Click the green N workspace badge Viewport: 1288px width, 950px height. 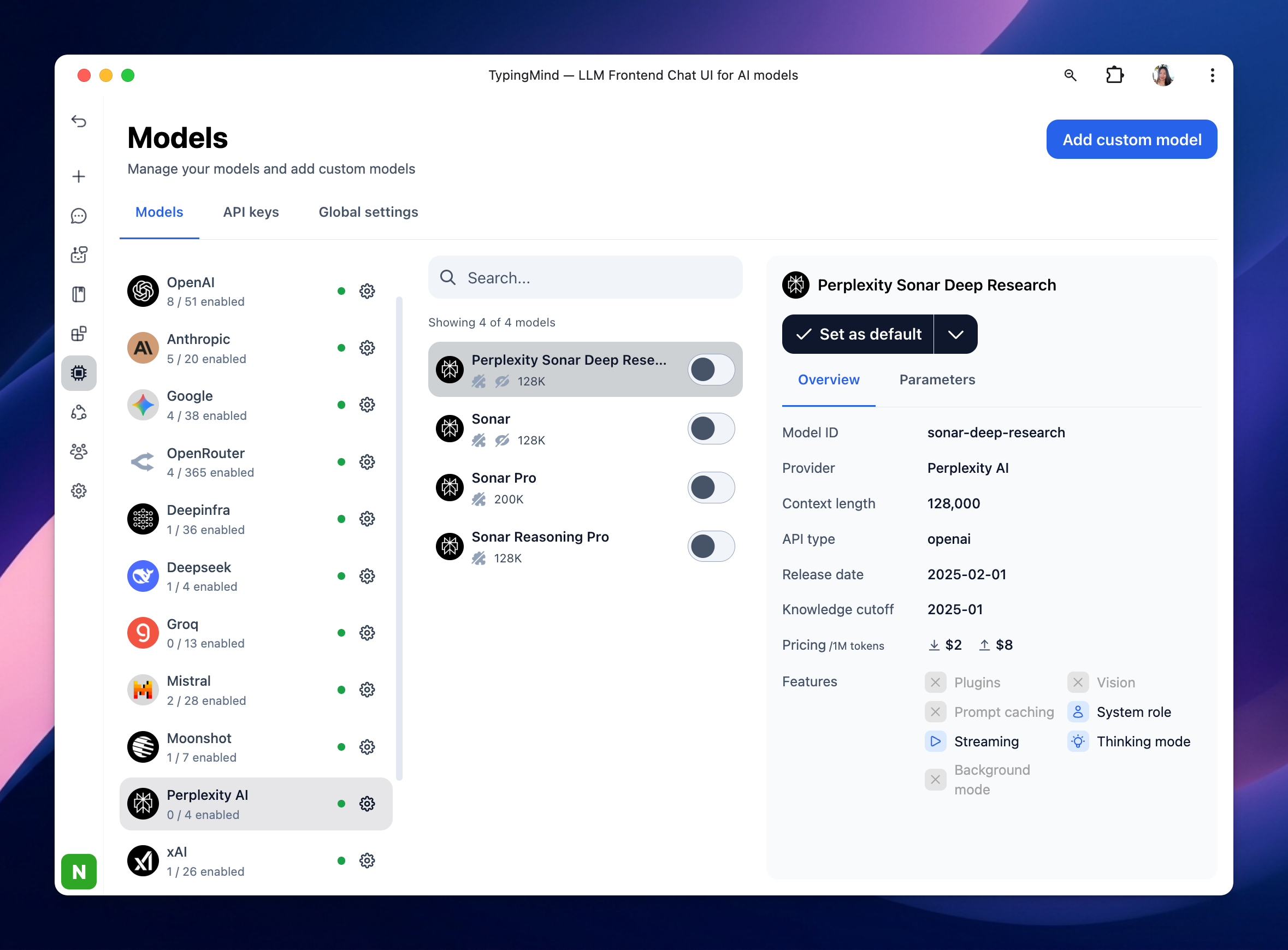79,872
